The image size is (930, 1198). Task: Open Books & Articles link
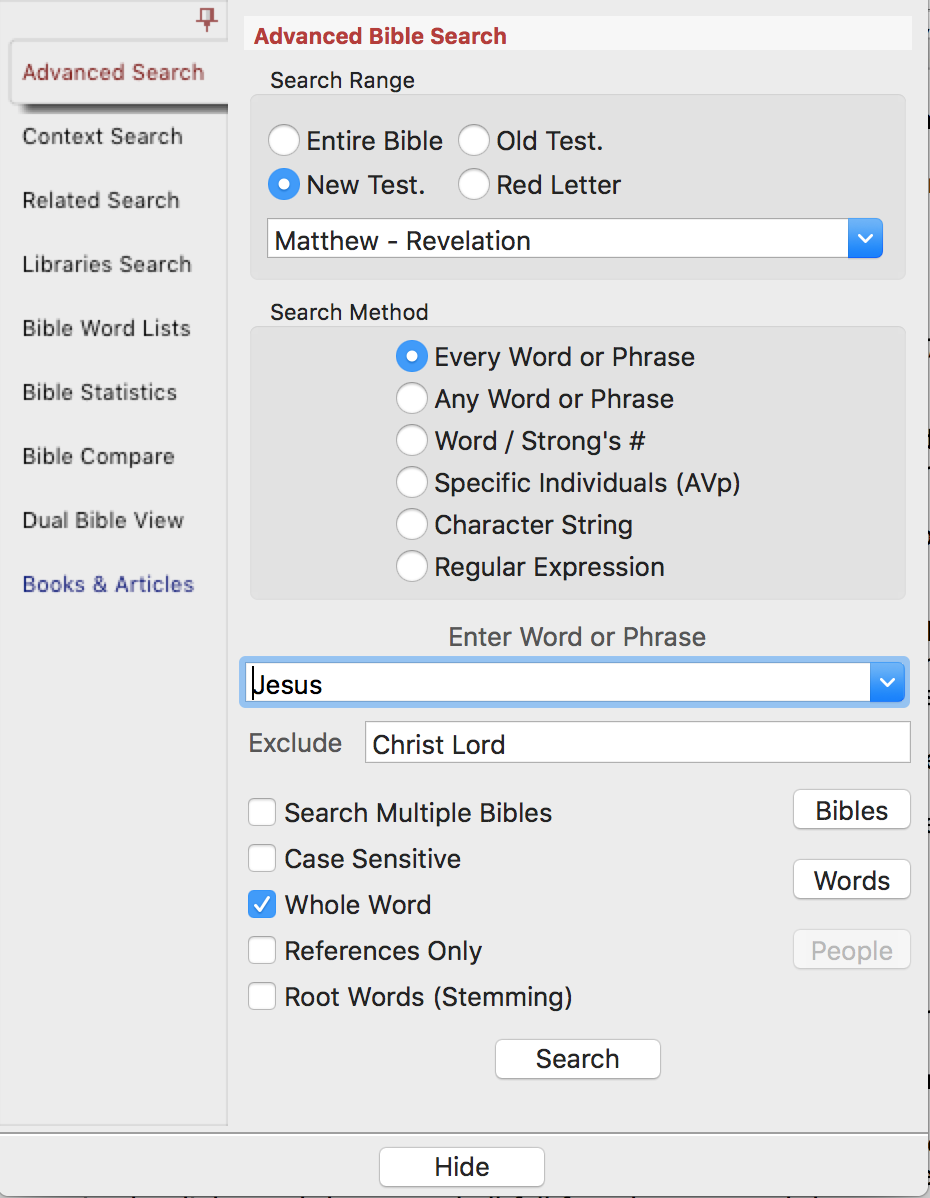109,584
